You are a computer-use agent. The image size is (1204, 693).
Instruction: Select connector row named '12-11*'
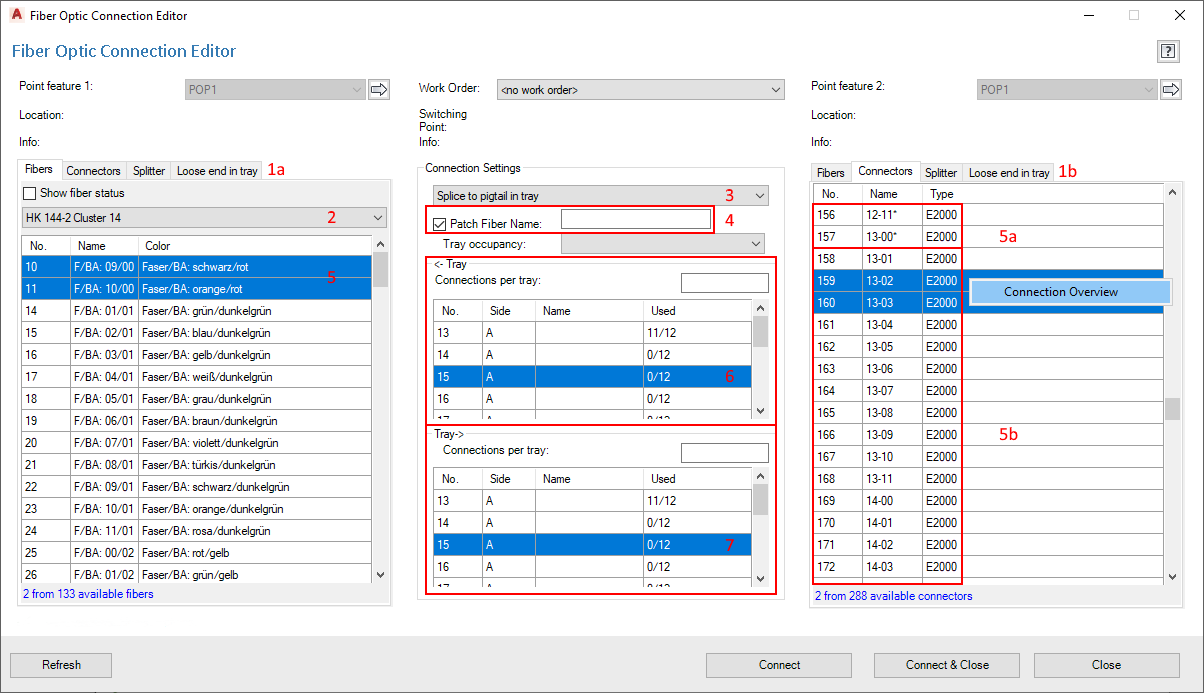click(988, 215)
